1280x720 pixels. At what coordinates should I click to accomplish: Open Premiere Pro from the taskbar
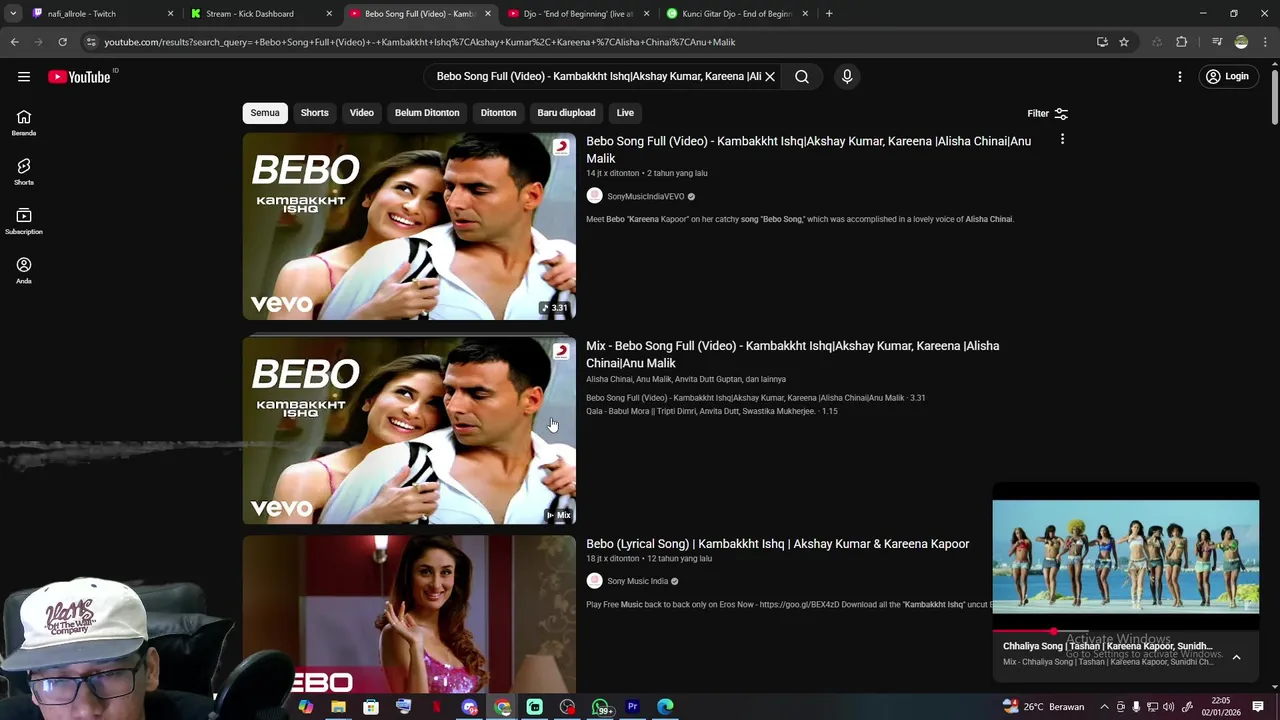tap(632, 707)
